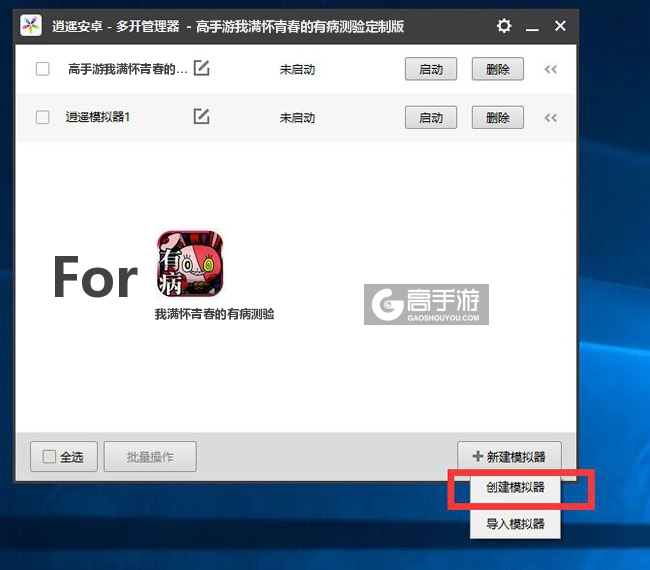Close the 多开管理器 window

(x=560, y=26)
